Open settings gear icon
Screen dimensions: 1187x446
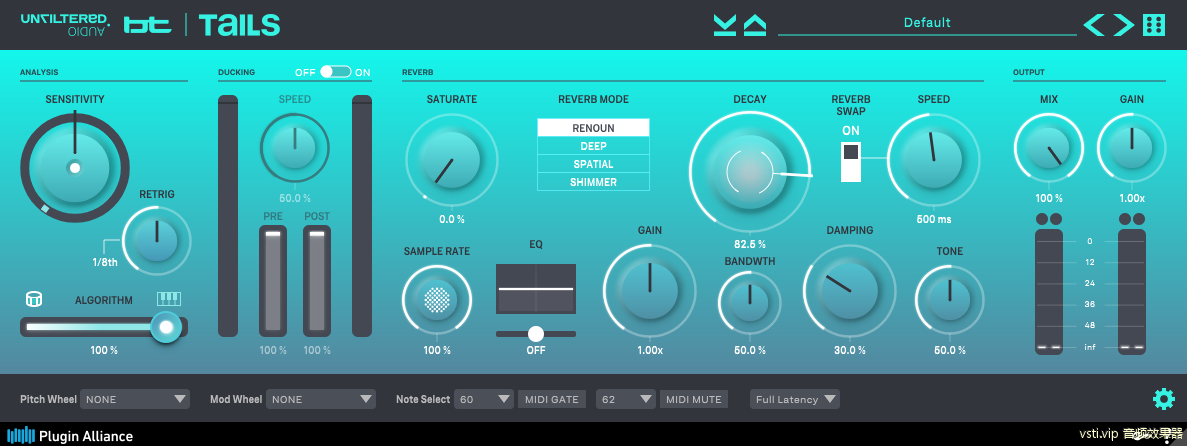[x=1163, y=398]
